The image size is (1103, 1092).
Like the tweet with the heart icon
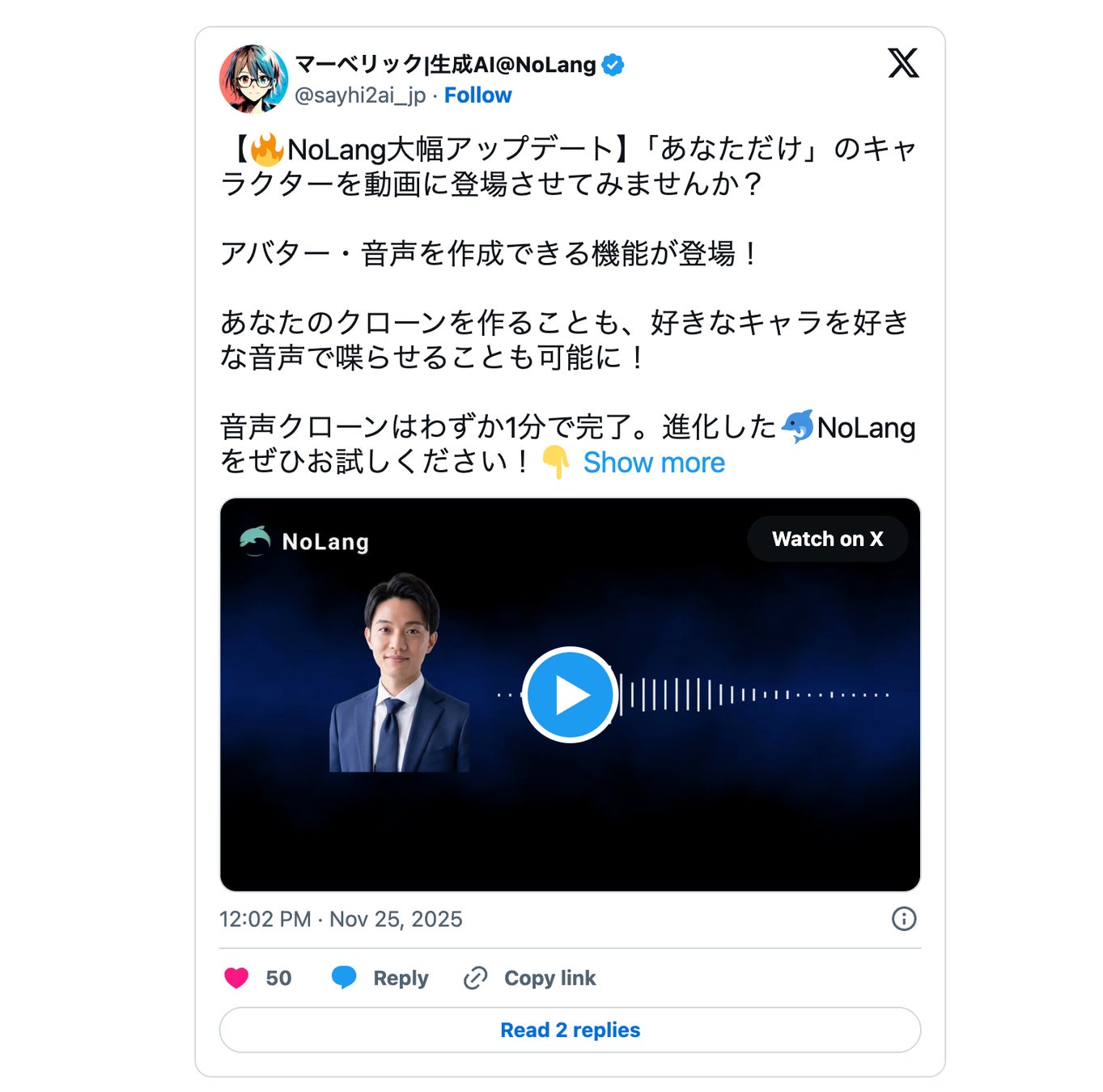[x=236, y=978]
